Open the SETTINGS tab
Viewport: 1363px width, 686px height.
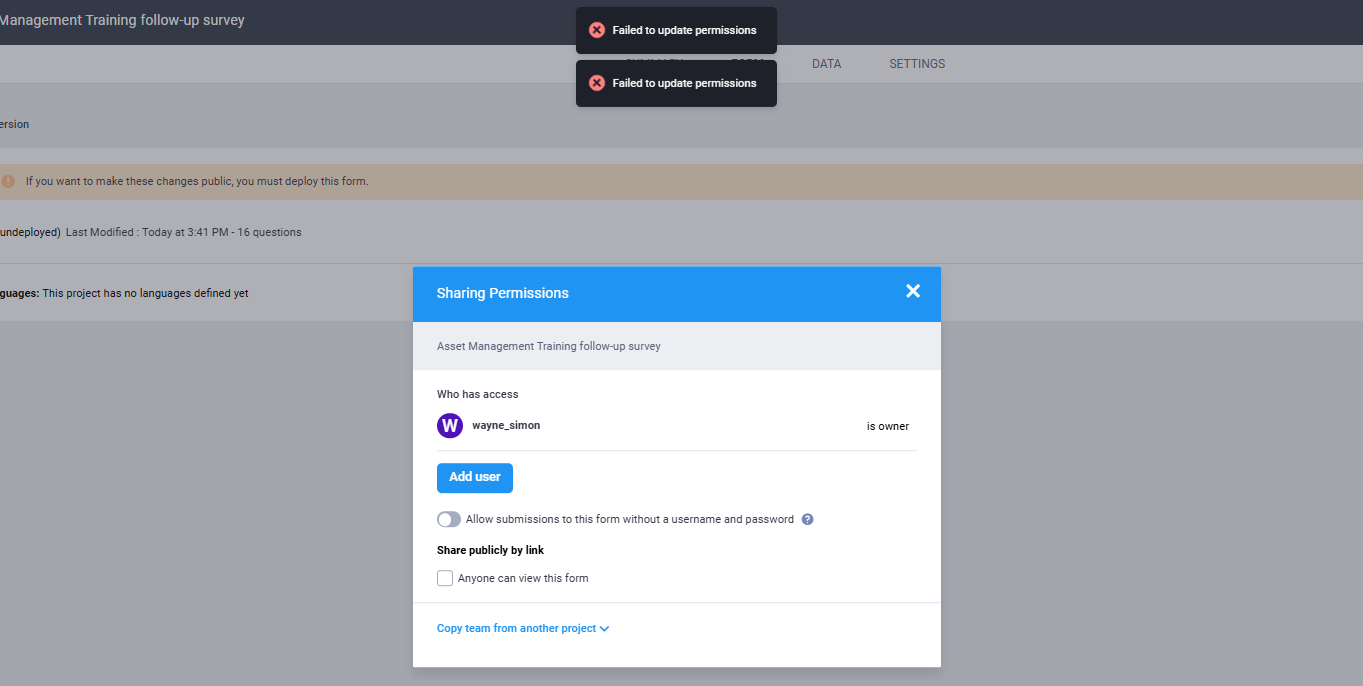917,64
